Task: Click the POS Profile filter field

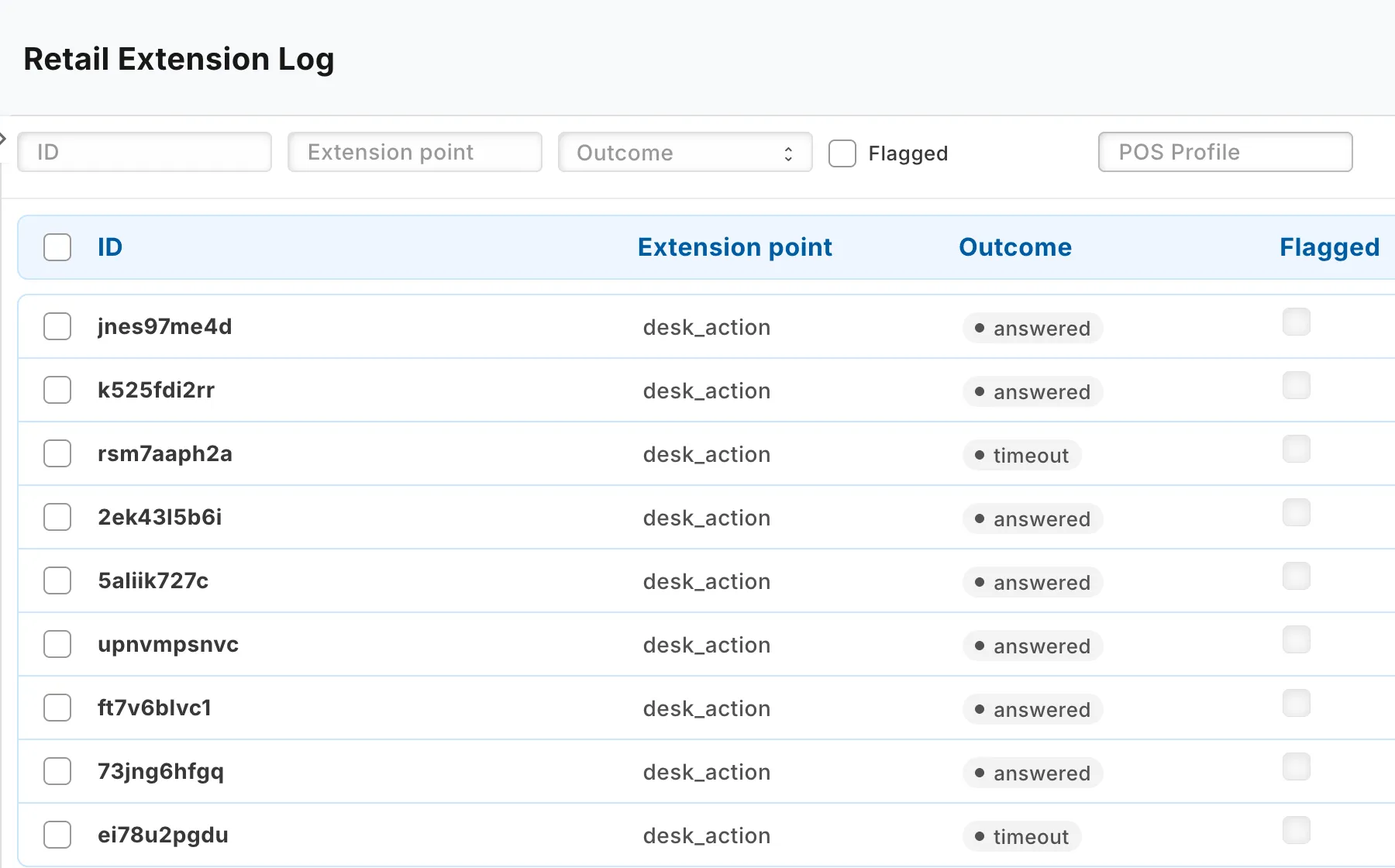Action: pos(1225,152)
